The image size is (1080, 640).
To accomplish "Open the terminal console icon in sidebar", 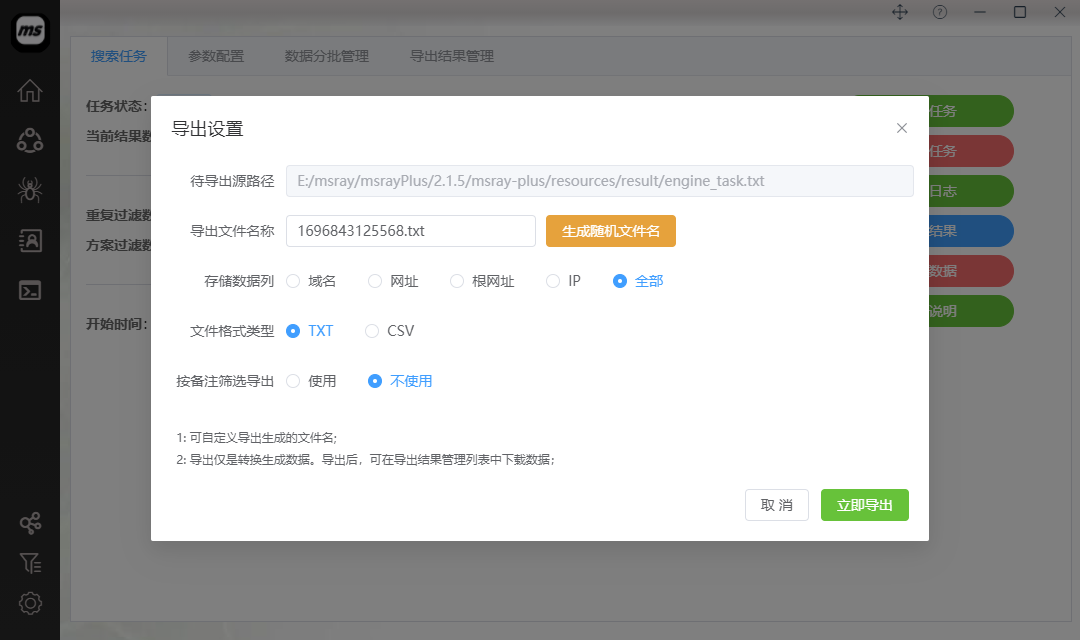I will 30,291.
